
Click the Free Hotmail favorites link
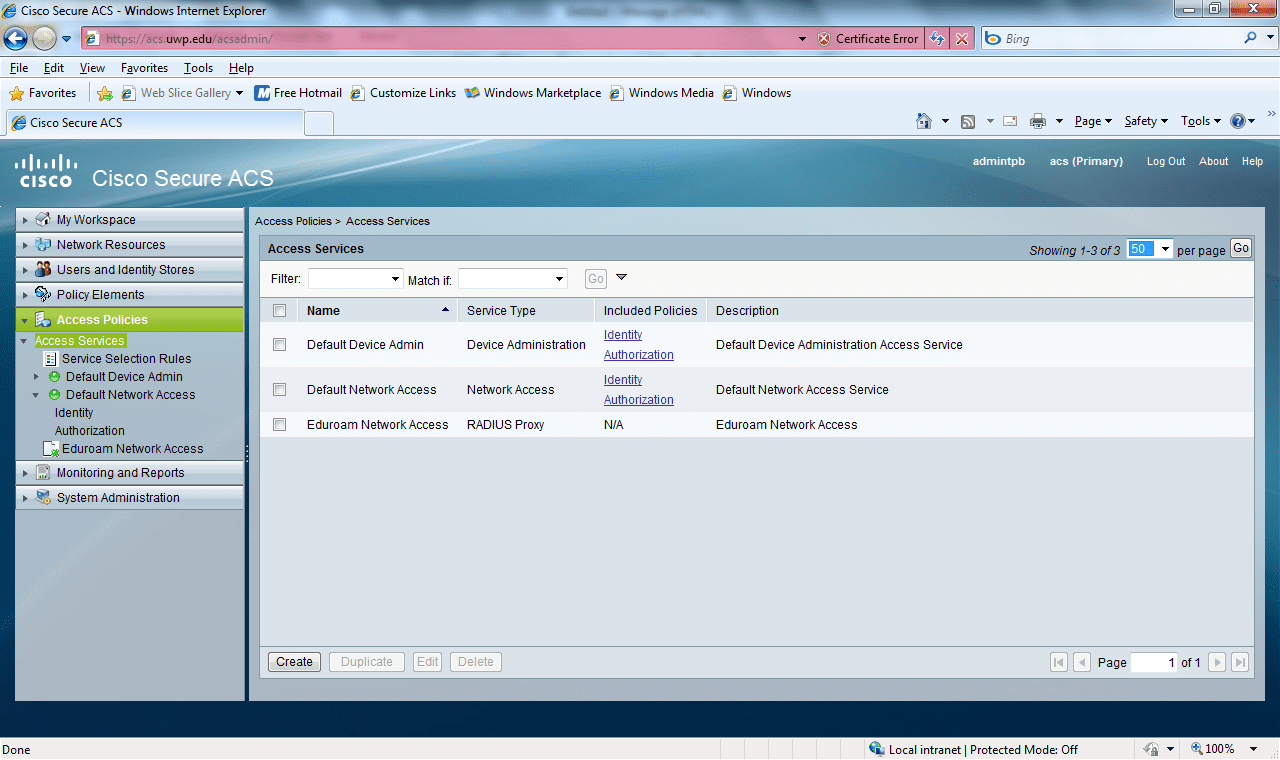click(x=298, y=93)
